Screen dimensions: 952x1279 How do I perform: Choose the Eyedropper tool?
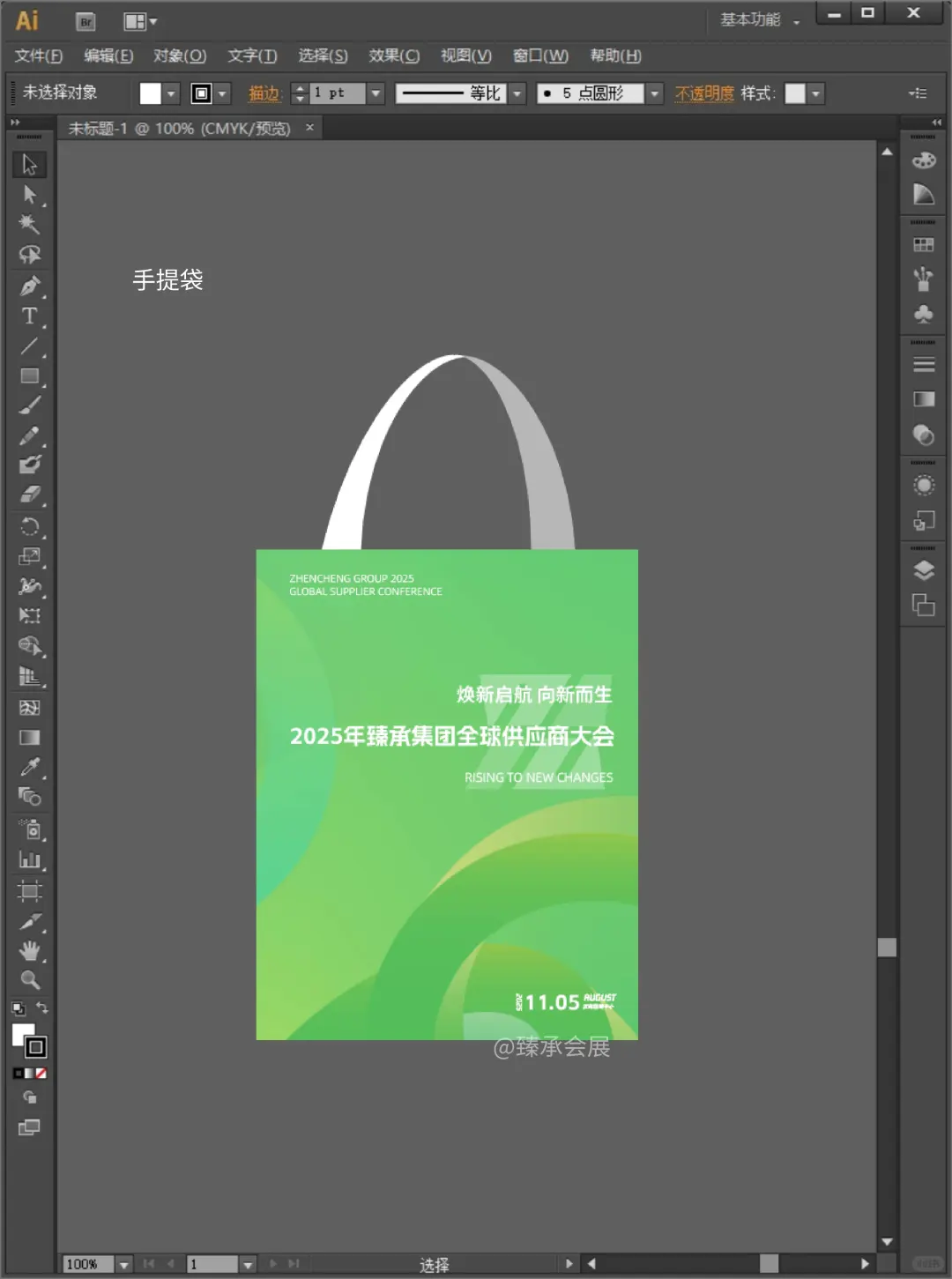point(29,768)
